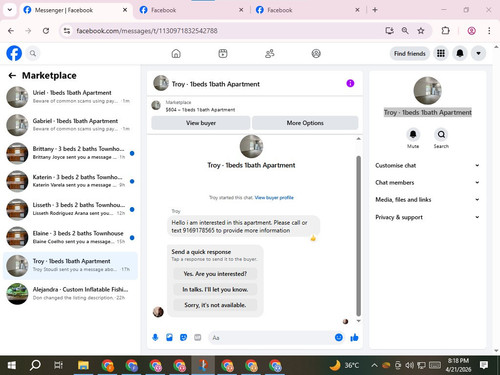Choose a sticker from the sticker icon

pyautogui.click(x=183, y=338)
